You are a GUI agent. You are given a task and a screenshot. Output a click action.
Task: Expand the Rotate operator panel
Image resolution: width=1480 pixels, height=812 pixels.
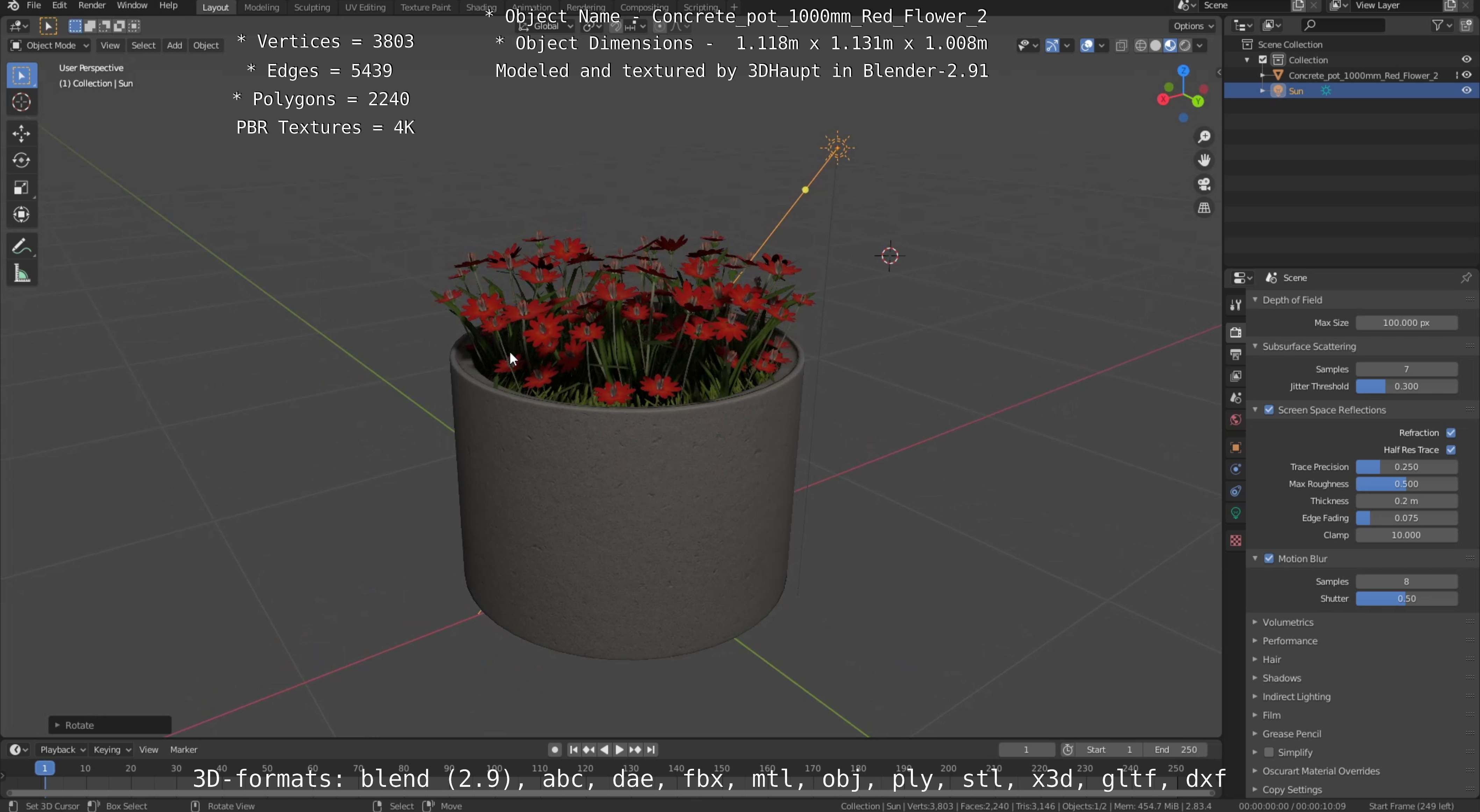click(109, 725)
